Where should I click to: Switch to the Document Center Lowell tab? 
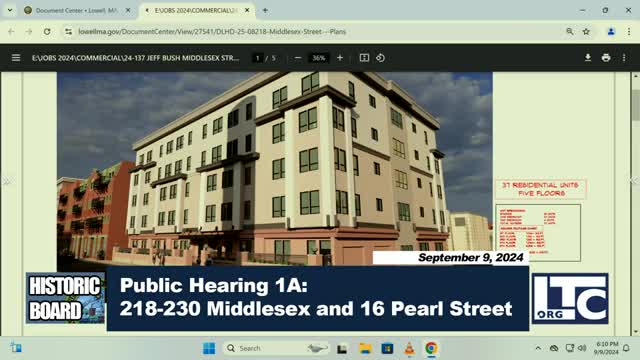pyautogui.click(x=76, y=11)
